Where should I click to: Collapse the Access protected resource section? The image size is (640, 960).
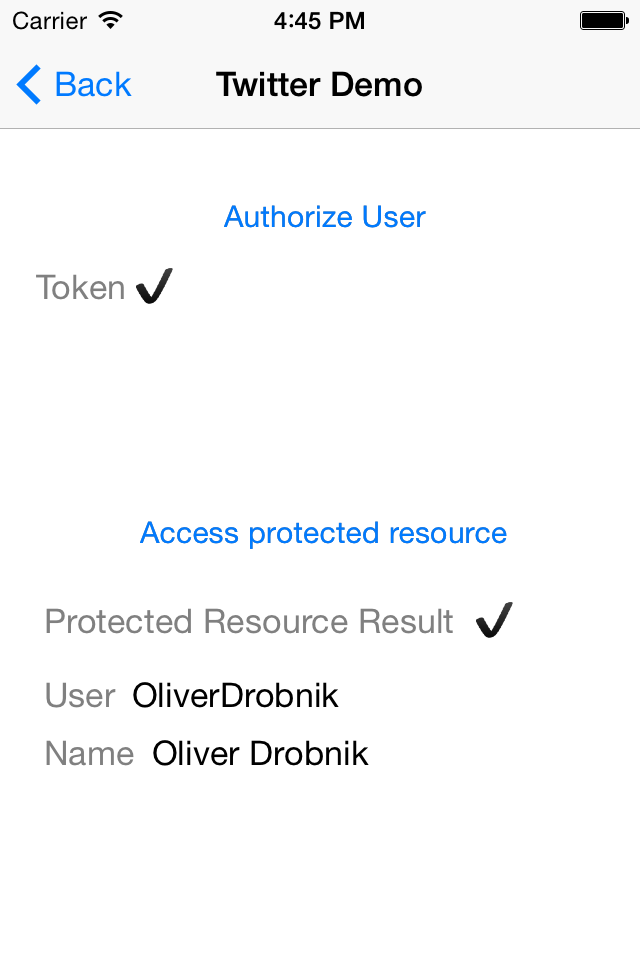point(324,533)
